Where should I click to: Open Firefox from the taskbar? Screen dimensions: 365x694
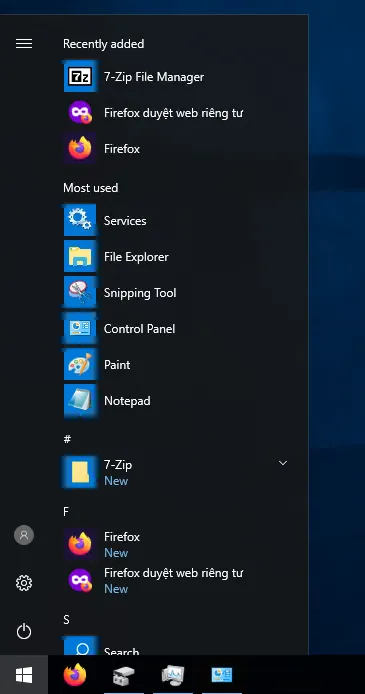75,675
